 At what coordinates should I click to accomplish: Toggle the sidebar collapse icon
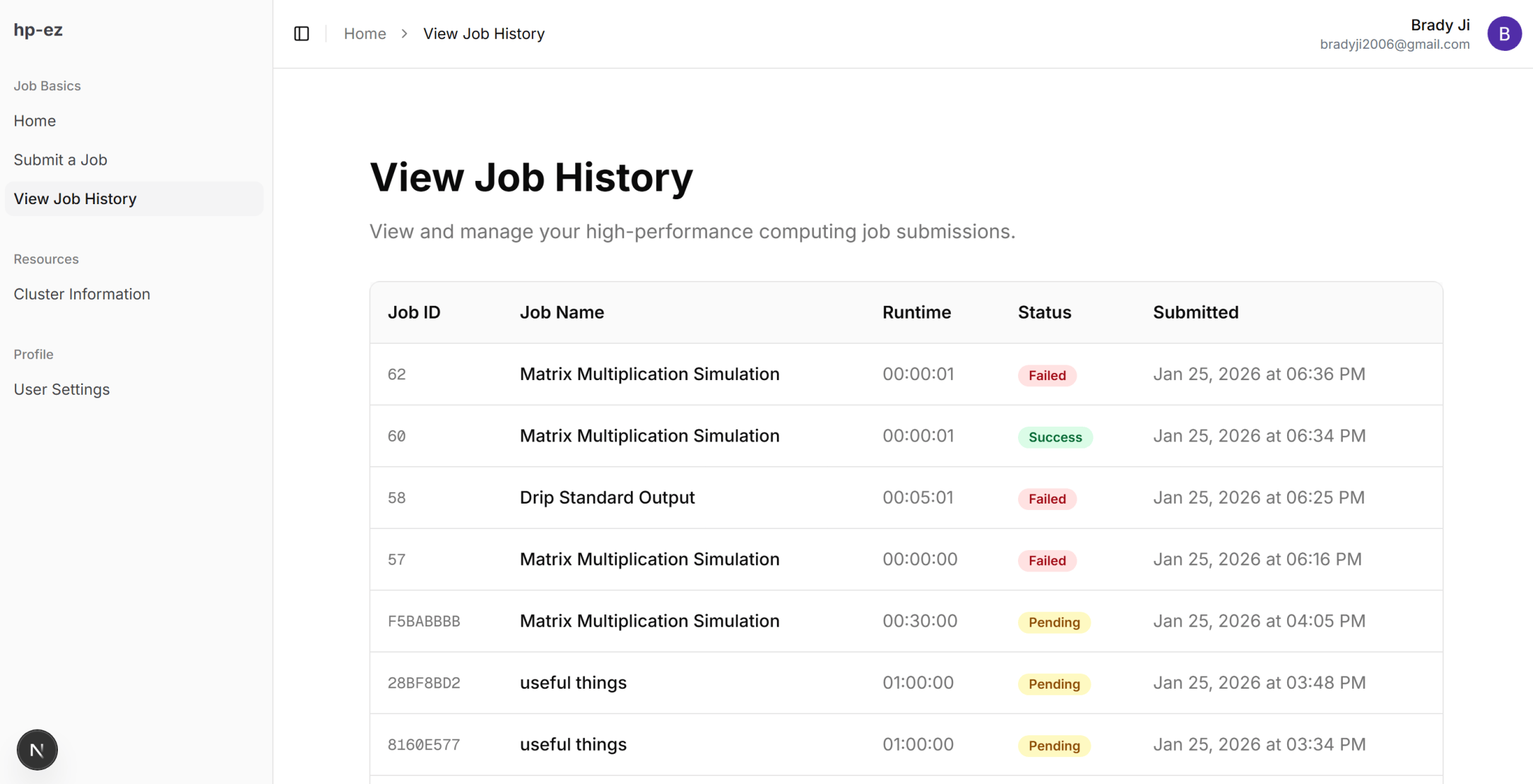302,33
